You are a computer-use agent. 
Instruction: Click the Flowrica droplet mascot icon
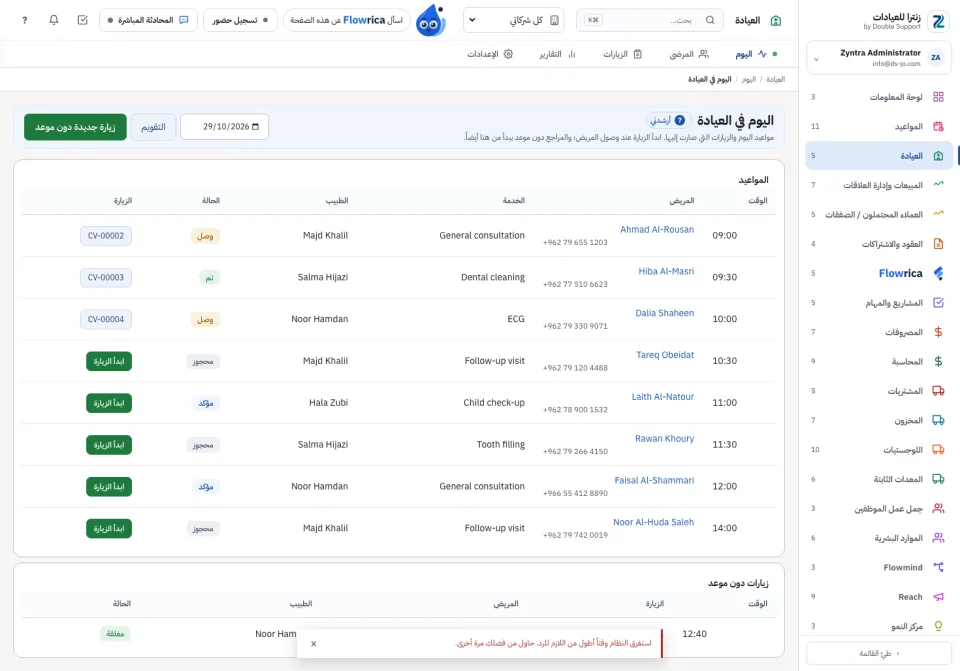pos(431,21)
